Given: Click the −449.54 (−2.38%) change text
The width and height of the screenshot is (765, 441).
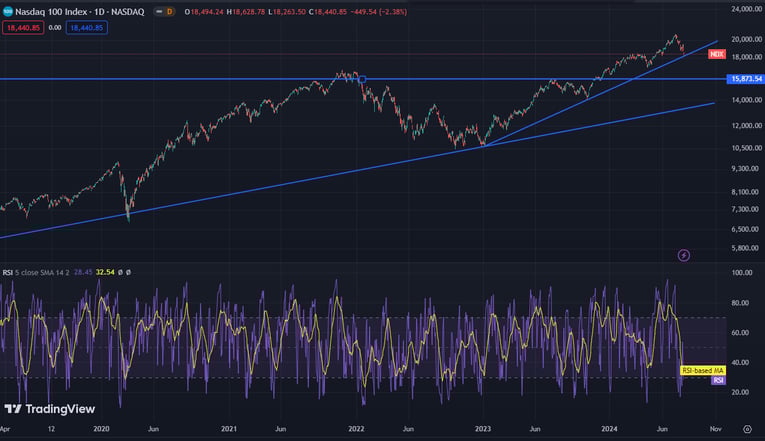Looking at the screenshot, I should click(x=379, y=12).
